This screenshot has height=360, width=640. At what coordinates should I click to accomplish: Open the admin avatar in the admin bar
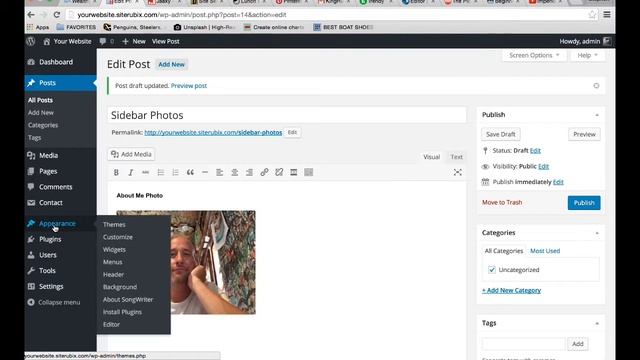point(607,41)
